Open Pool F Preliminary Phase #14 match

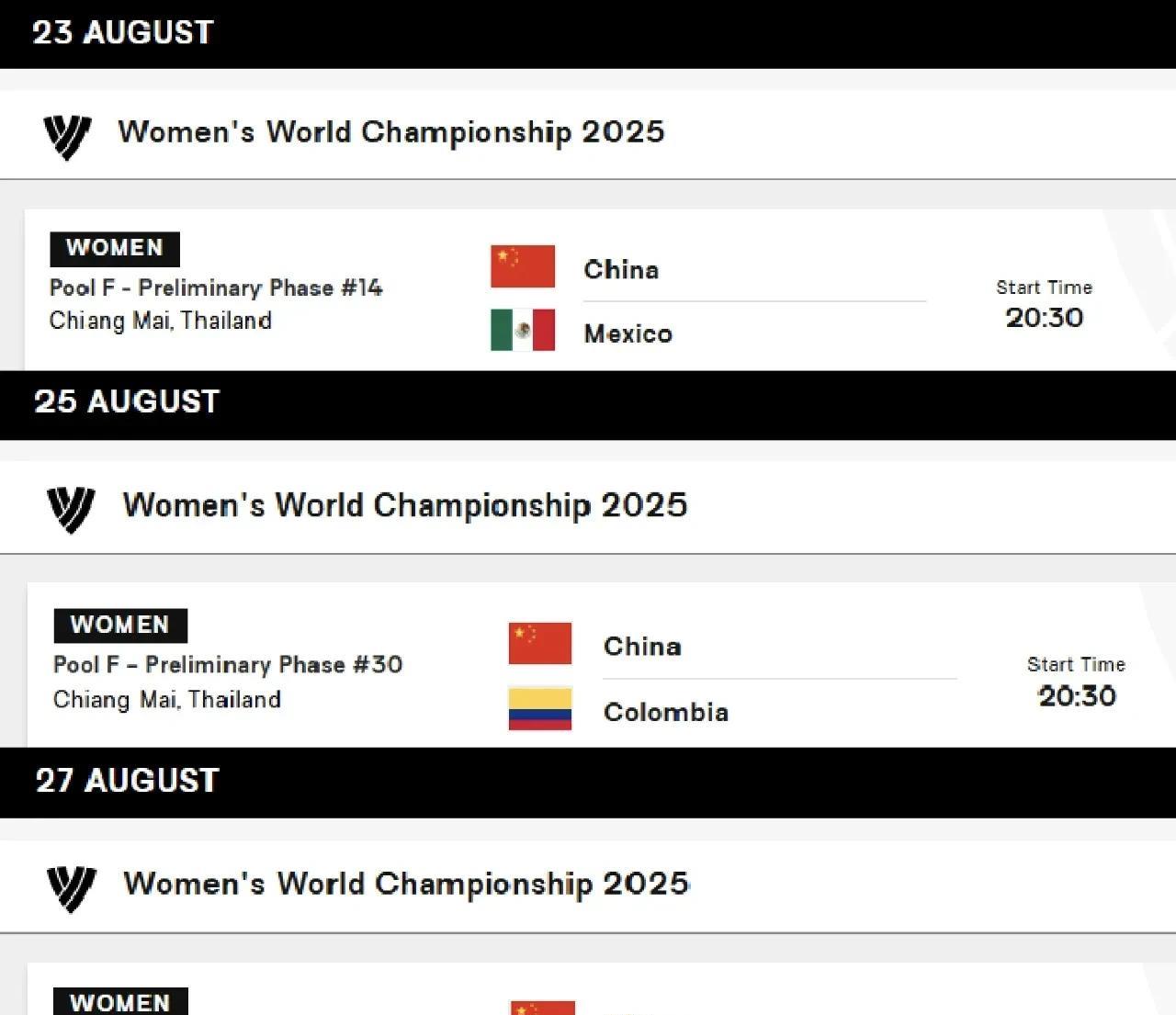coord(216,288)
